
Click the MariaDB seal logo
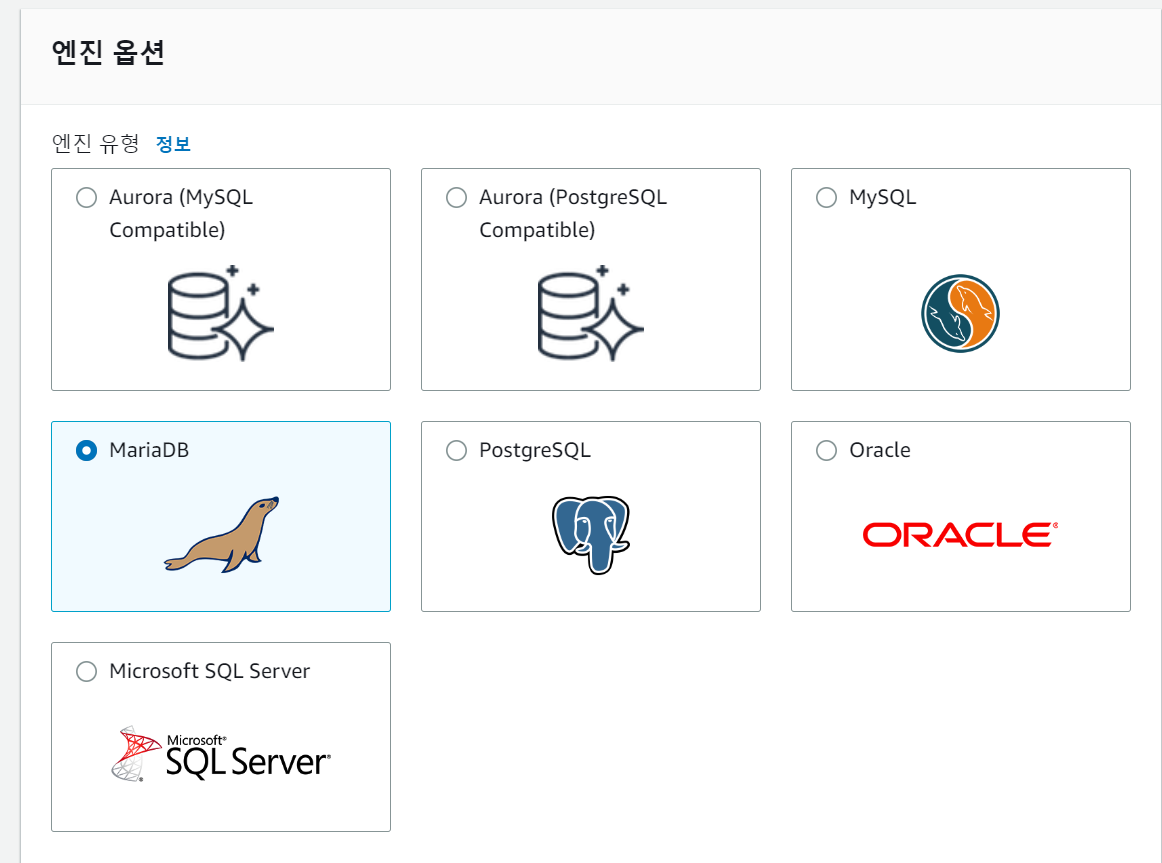pos(222,534)
